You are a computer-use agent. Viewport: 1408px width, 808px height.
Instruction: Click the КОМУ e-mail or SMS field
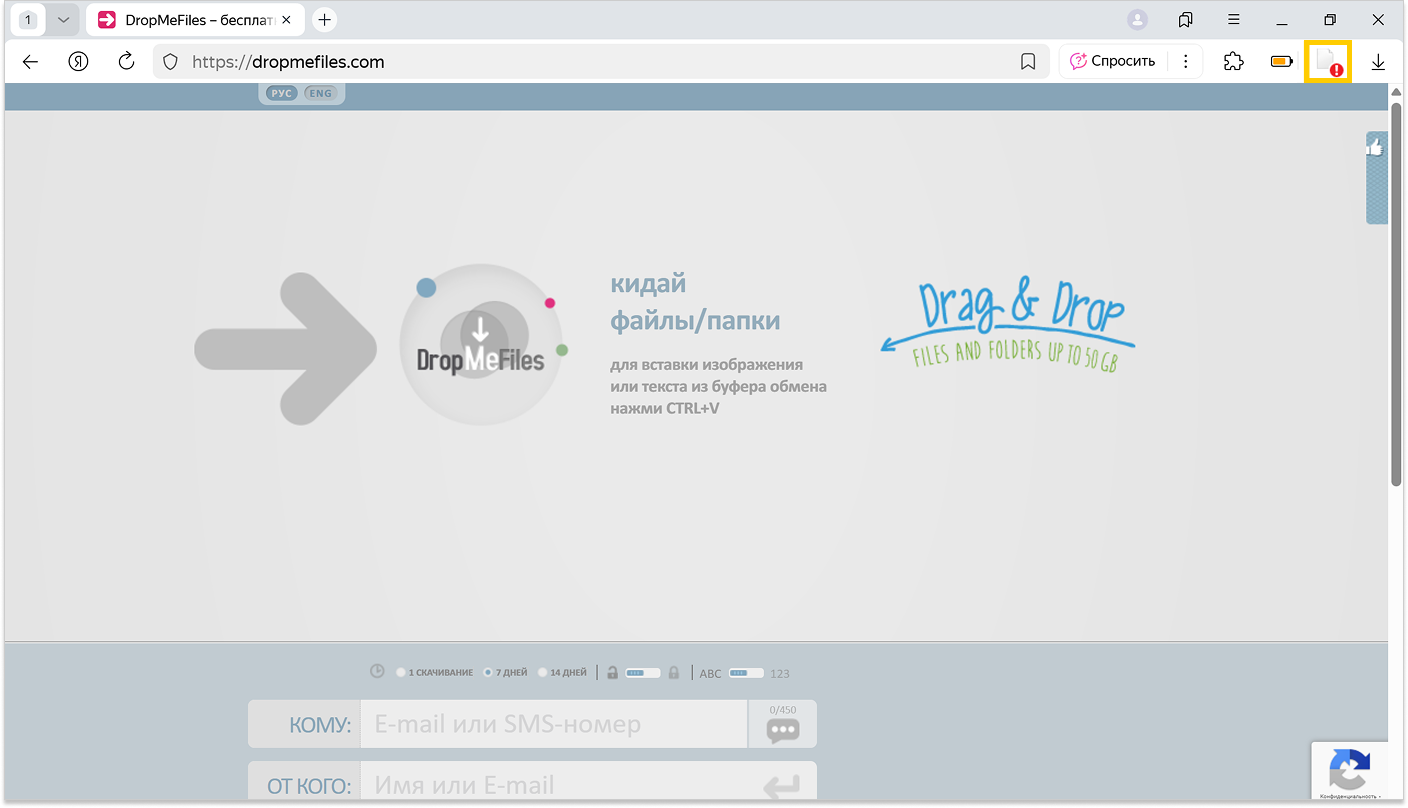pos(555,724)
